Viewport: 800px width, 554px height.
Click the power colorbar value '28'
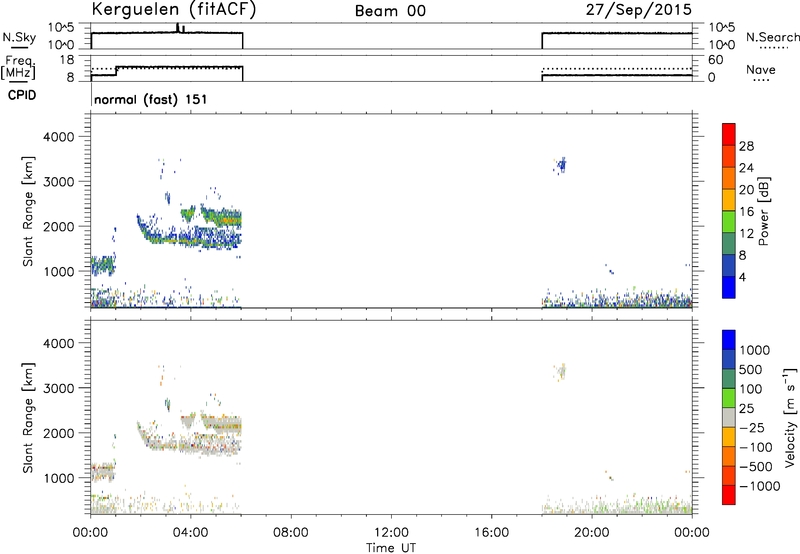(746, 146)
